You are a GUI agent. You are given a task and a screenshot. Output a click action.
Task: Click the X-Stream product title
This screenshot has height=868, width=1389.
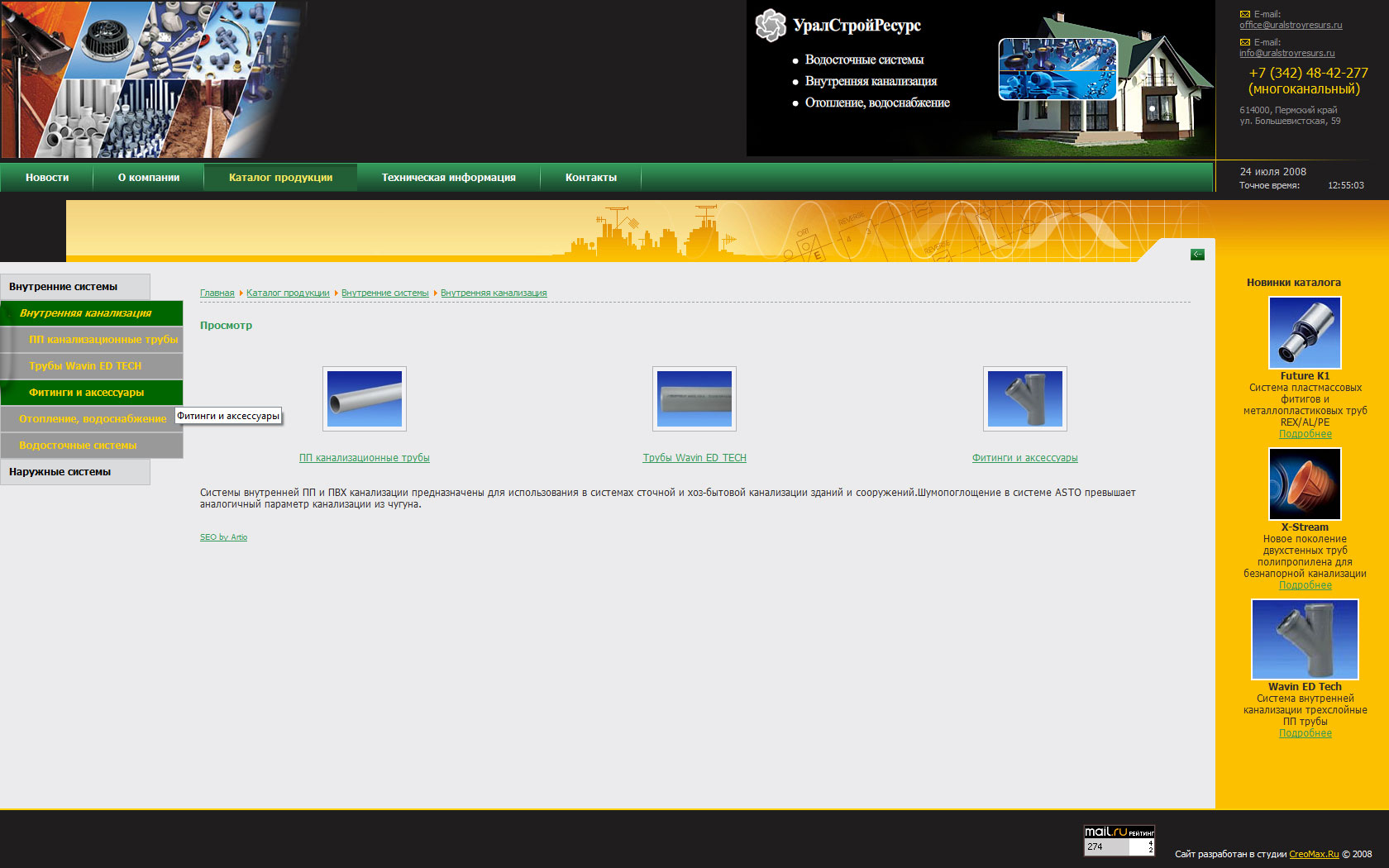(1305, 527)
